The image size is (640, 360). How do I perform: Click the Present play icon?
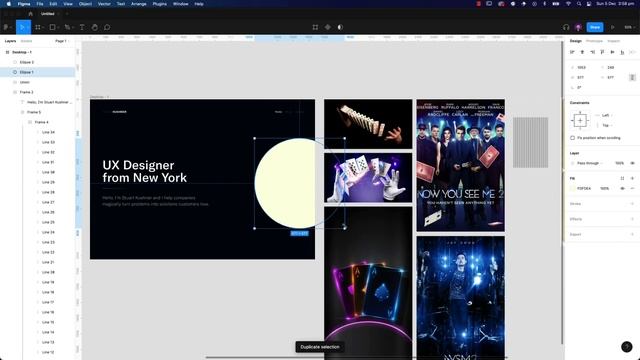(612, 27)
